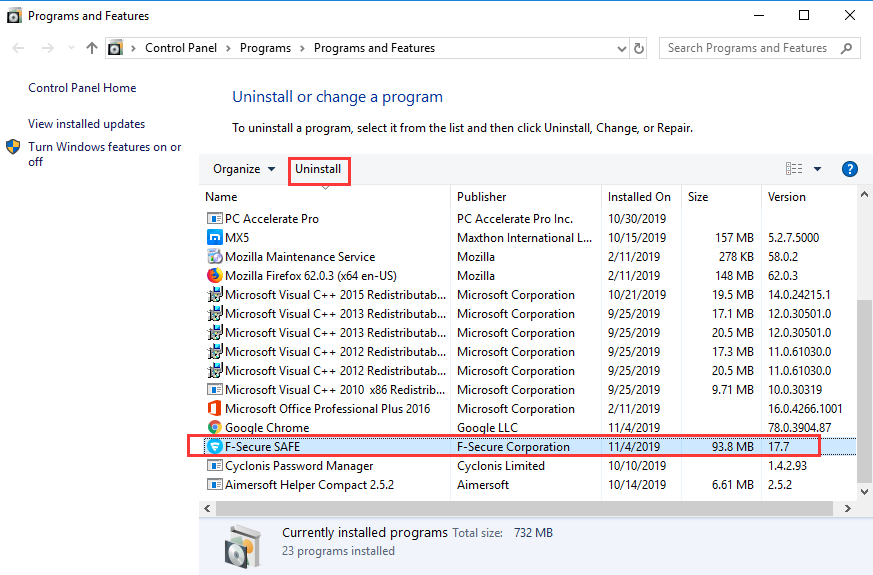The width and height of the screenshot is (873, 575).
Task: Open recent locations dropdown arrow
Action: coord(71,48)
